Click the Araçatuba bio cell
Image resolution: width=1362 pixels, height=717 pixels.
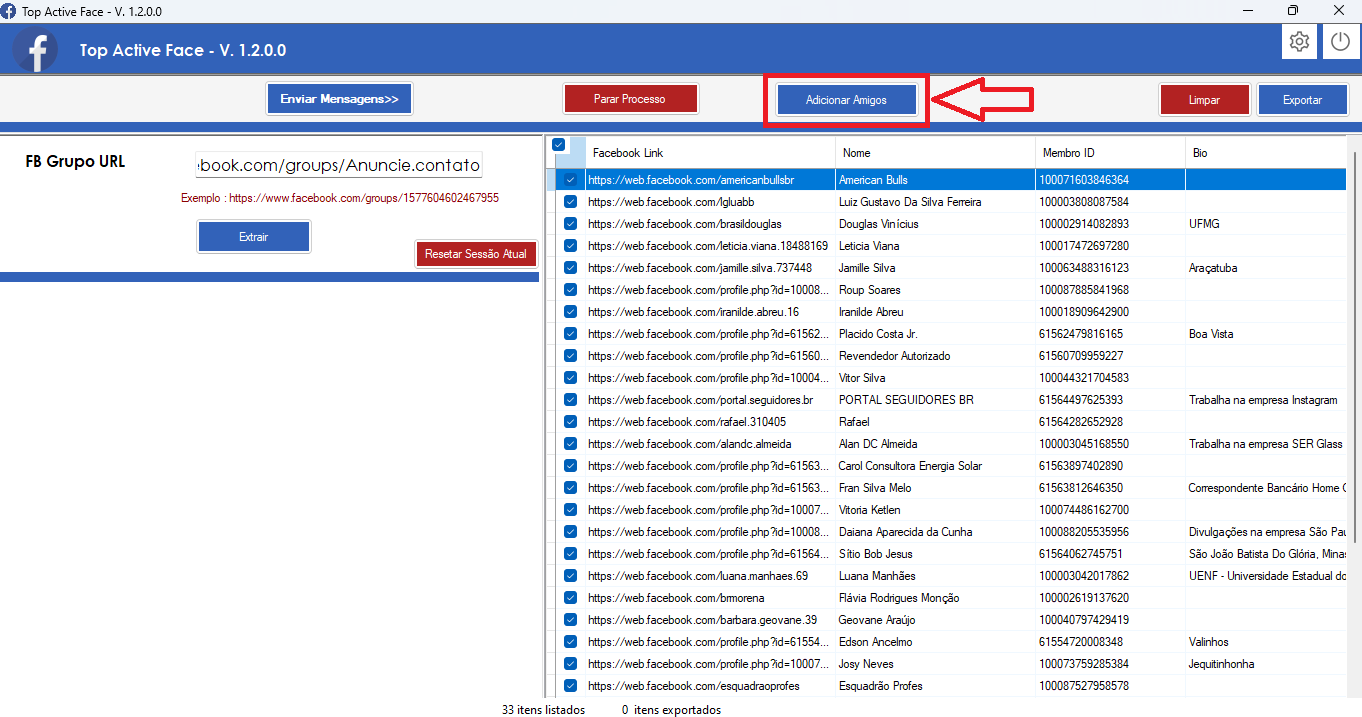(x=1266, y=268)
